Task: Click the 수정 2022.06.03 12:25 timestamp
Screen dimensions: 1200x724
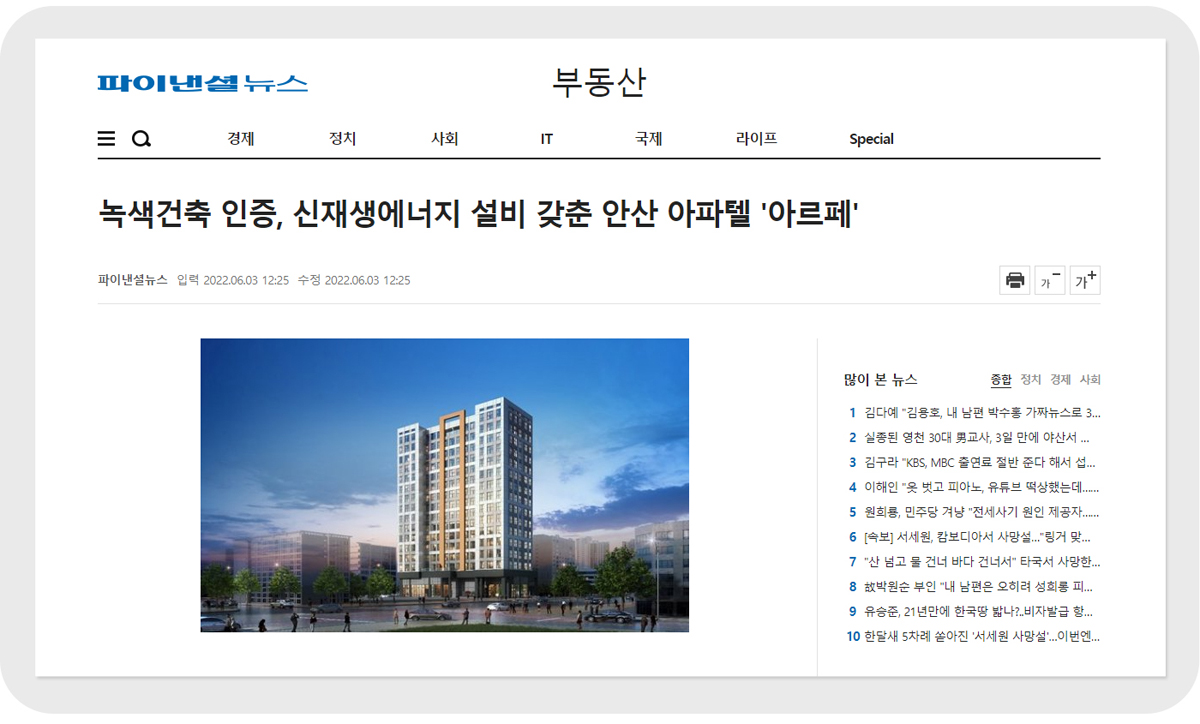Action: click(x=354, y=280)
